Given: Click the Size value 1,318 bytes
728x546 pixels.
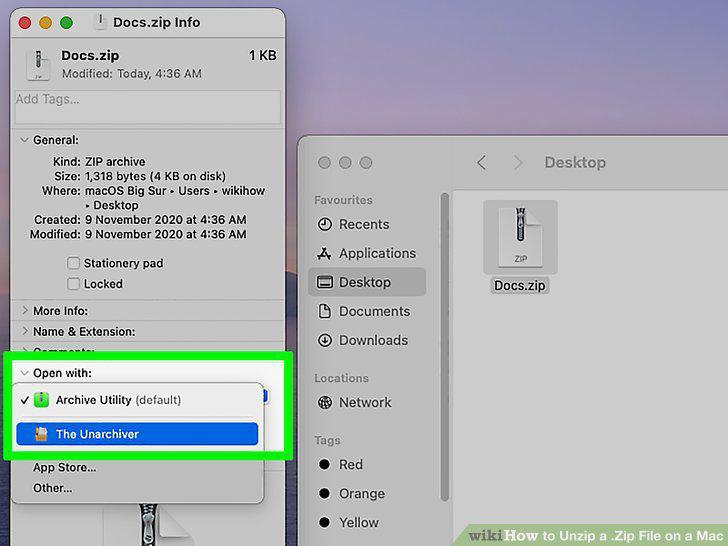Looking at the screenshot, I should tap(155, 176).
